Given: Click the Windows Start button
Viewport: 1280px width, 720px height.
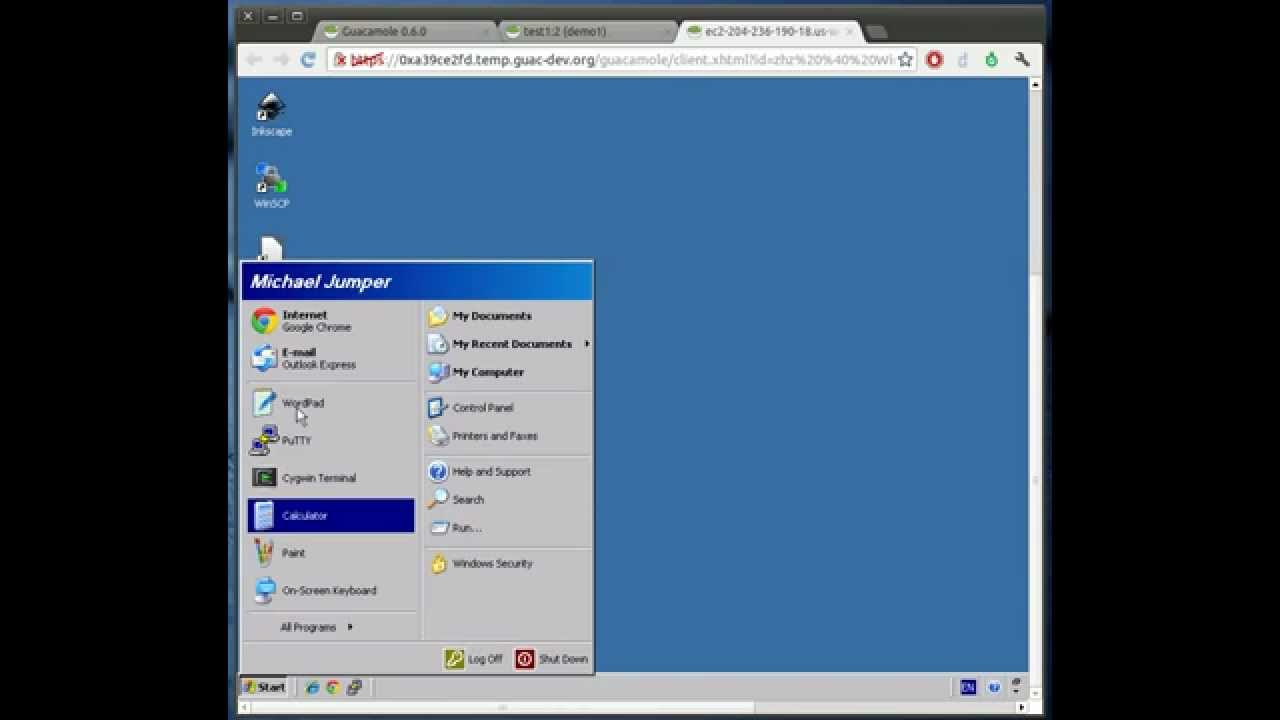Looking at the screenshot, I should tap(264, 687).
